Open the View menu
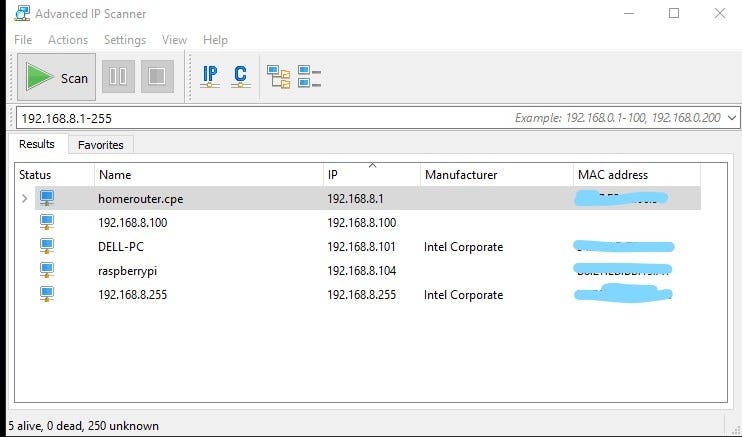Screen dimensions: 742x437 click(174, 40)
